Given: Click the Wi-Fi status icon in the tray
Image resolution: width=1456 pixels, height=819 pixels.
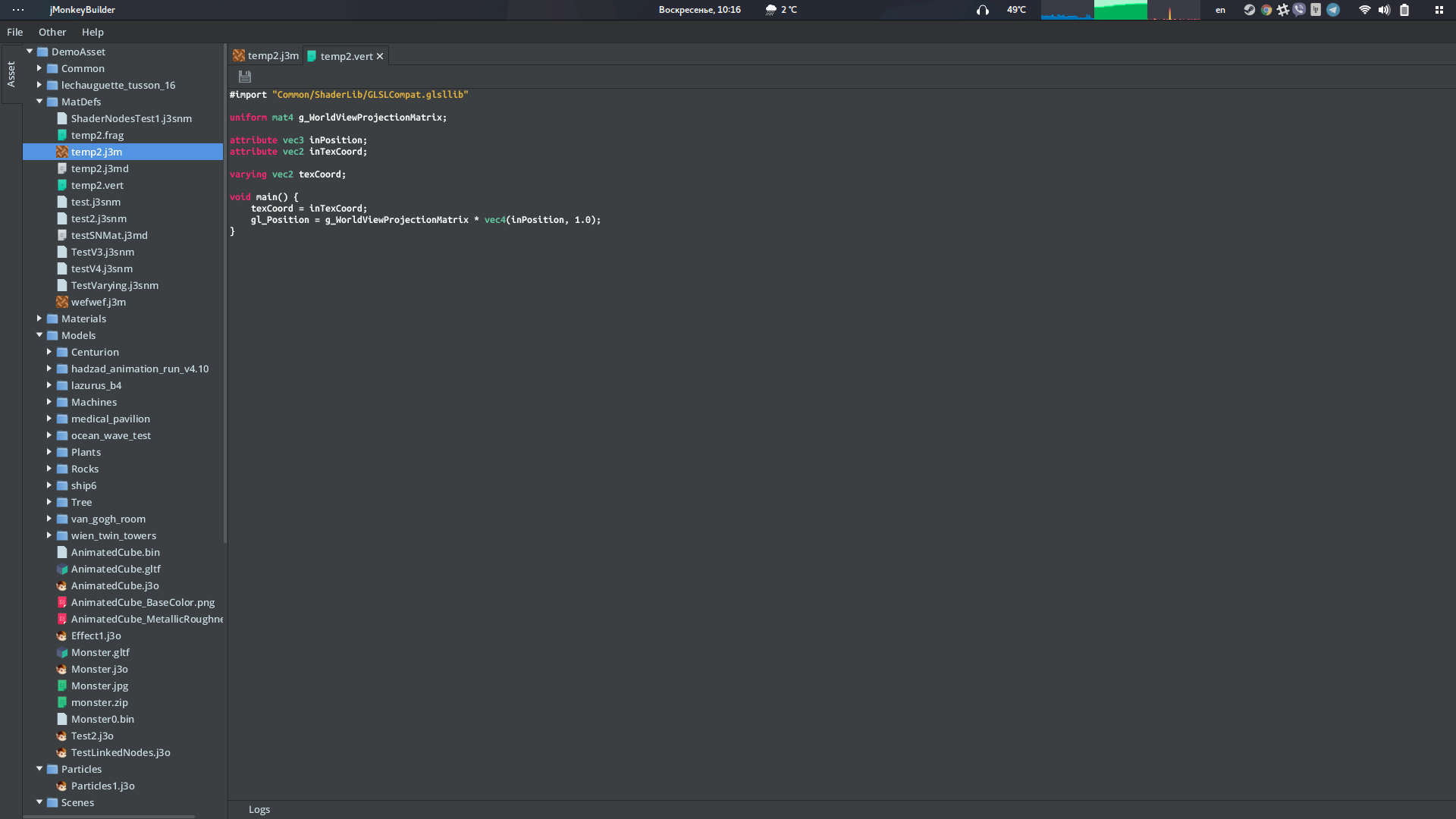Looking at the screenshot, I should (1365, 10).
